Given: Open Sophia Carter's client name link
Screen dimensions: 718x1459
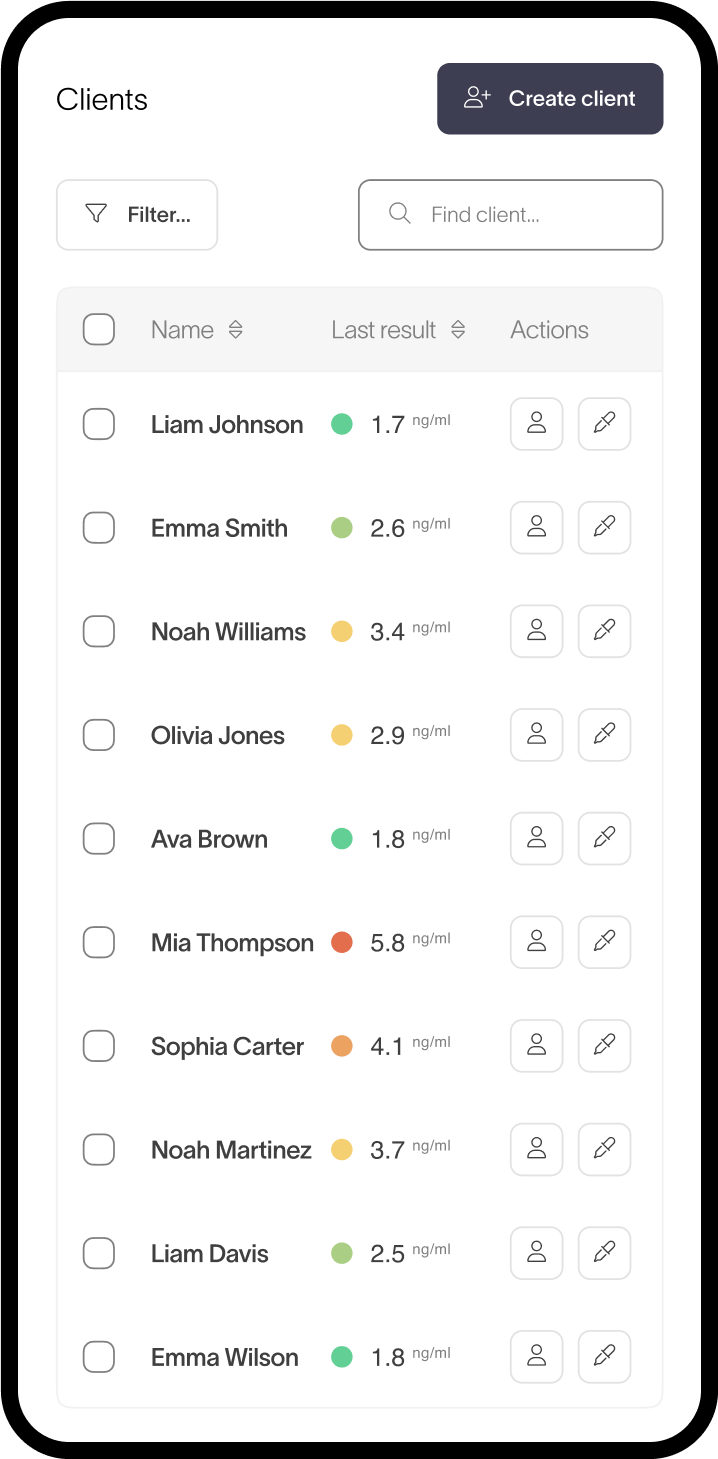Looking at the screenshot, I should pos(227,1047).
